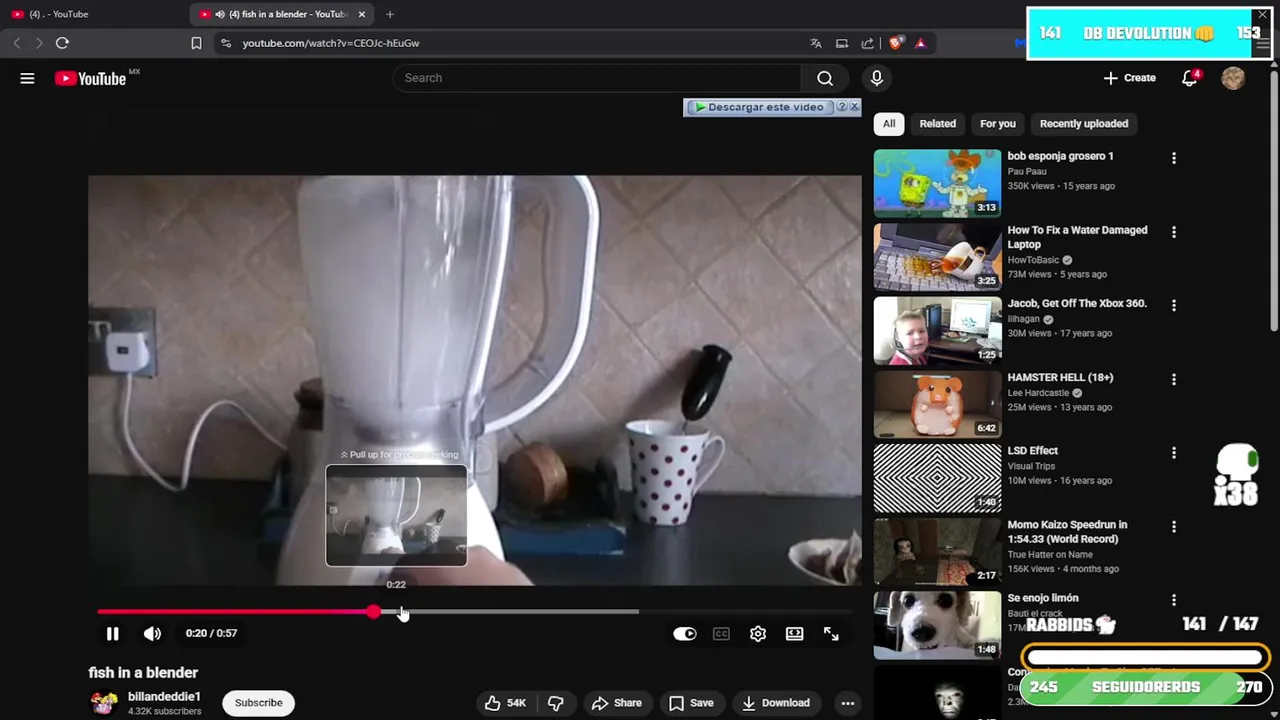Go to YouTube home via logo

pos(90,78)
